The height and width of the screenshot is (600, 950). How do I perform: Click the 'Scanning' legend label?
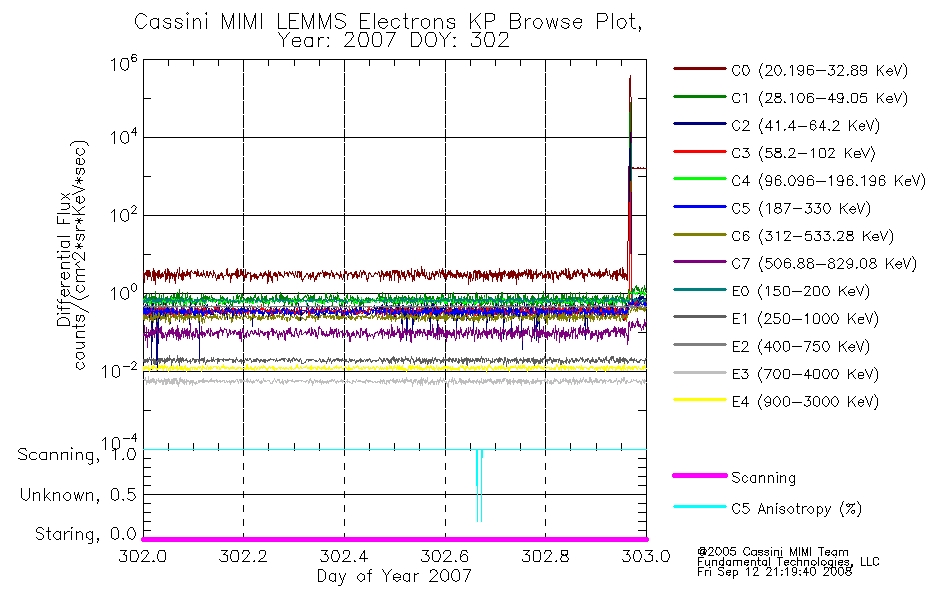coord(763,478)
